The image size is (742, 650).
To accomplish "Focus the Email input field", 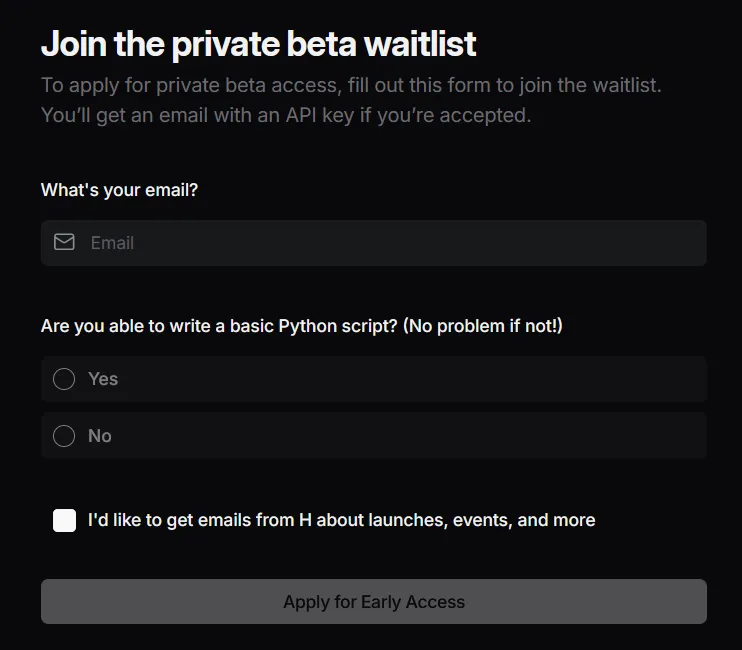I will pos(374,243).
